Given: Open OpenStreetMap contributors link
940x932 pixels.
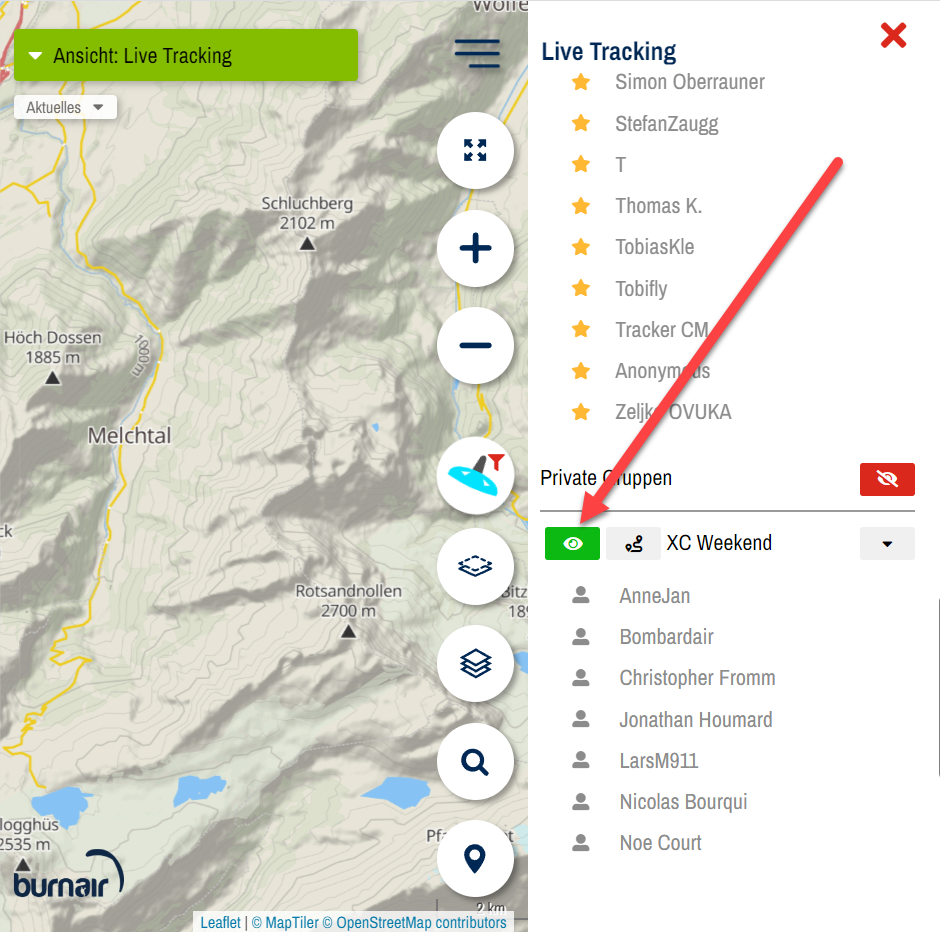Looking at the screenshot, I should click(421, 922).
